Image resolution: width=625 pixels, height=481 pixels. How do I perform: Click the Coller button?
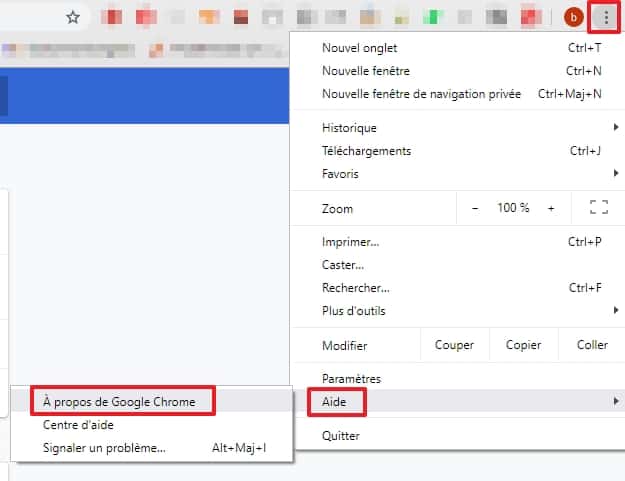coord(592,345)
